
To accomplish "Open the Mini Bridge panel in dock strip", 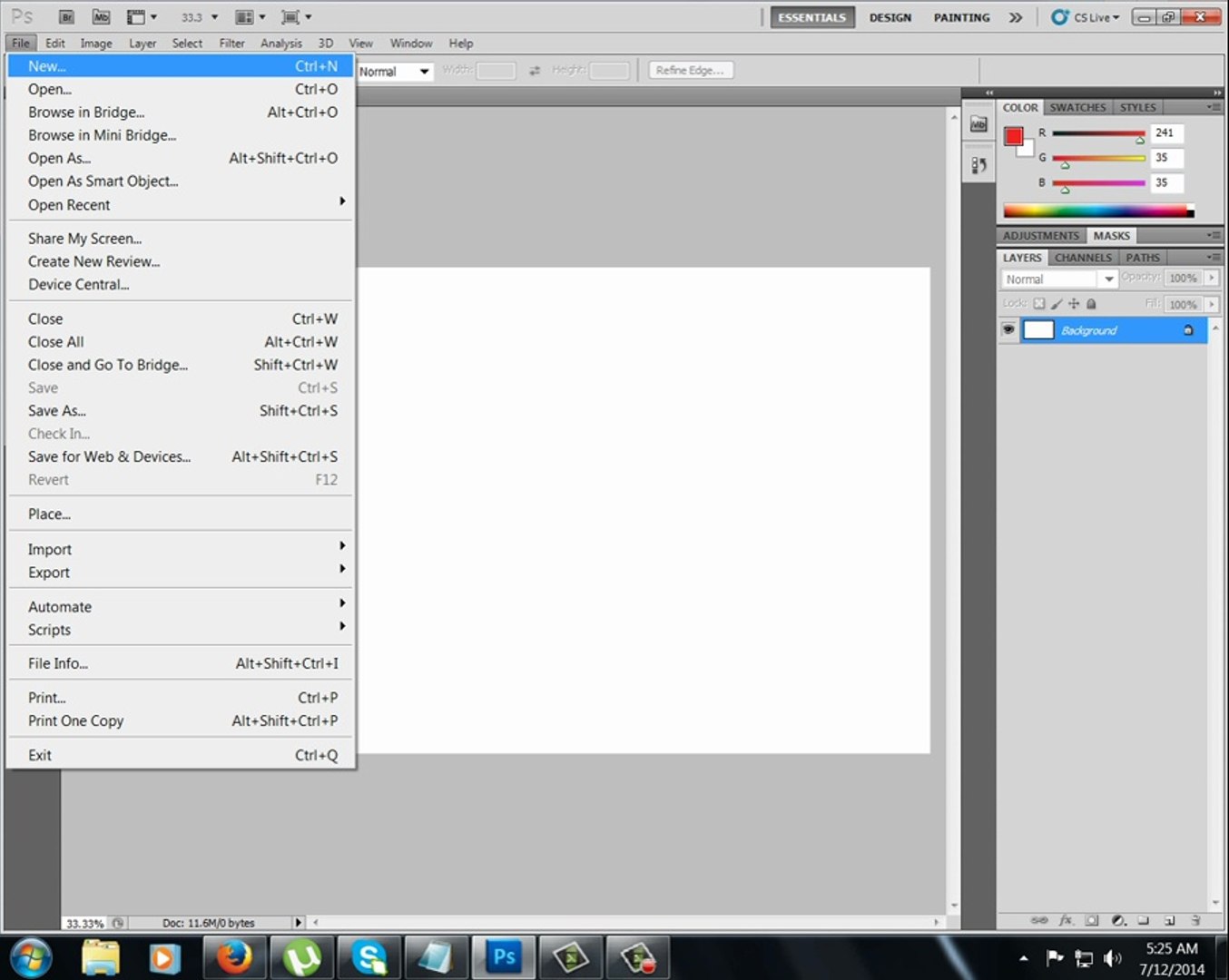I will tap(978, 124).
